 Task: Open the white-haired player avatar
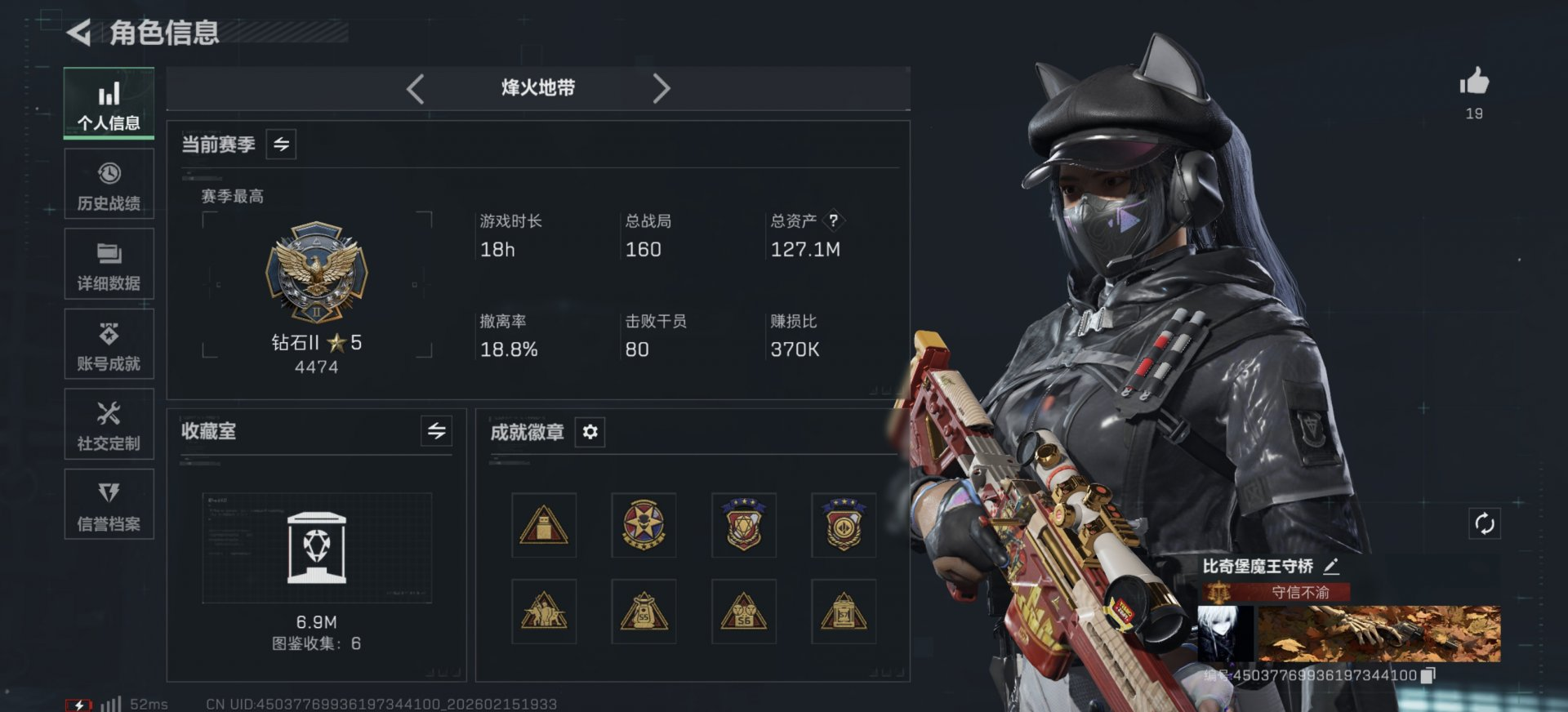point(1225,634)
